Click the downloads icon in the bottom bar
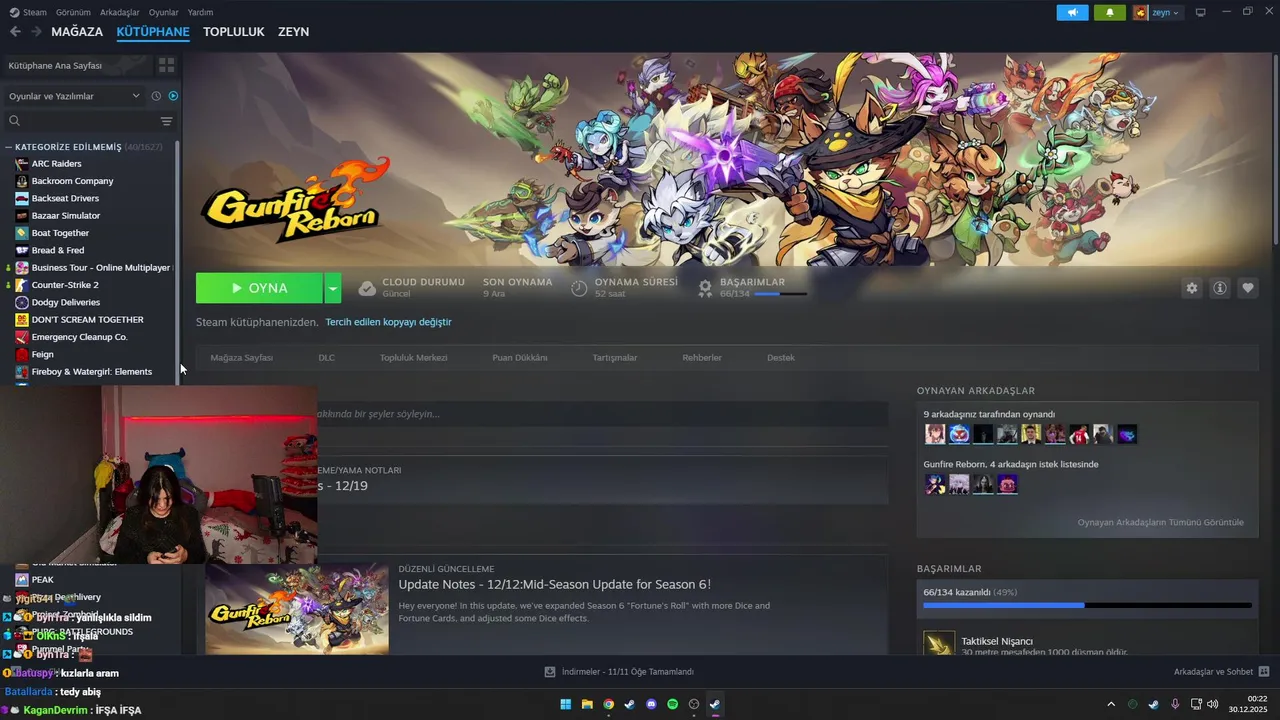The image size is (1280, 720). (x=550, y=672)
